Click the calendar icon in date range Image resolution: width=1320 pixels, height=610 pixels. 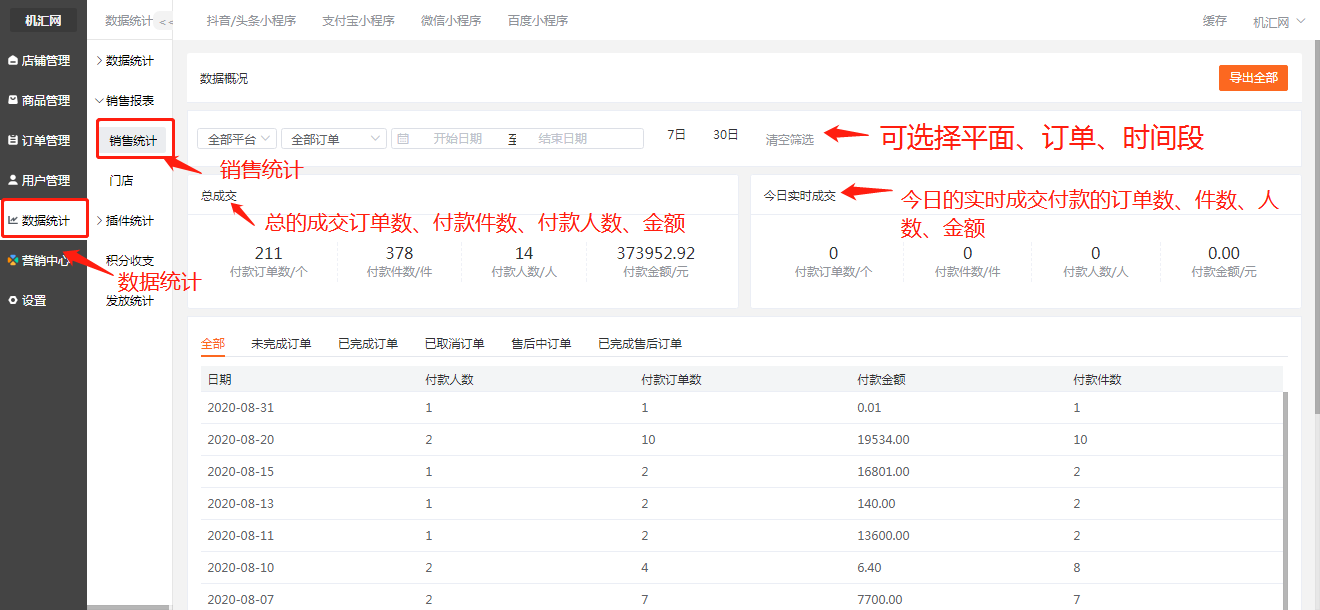point(403,139)
